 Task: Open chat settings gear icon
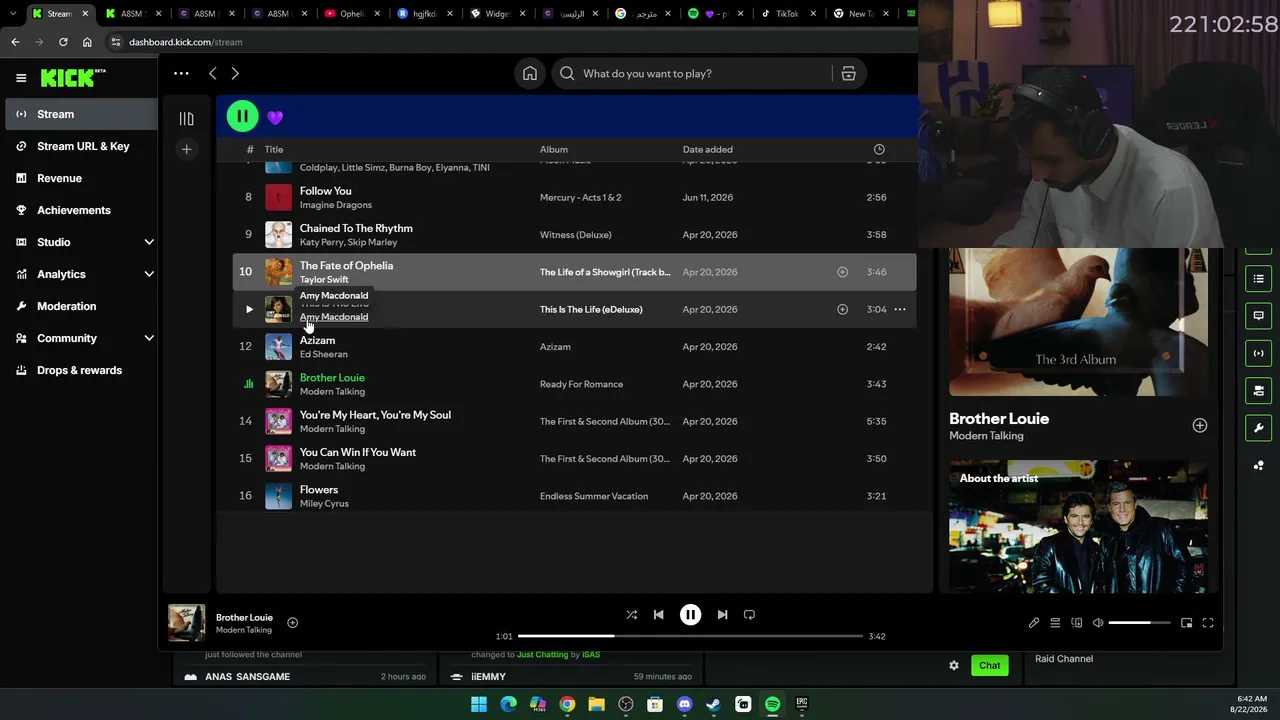click(x=954, y=665)
